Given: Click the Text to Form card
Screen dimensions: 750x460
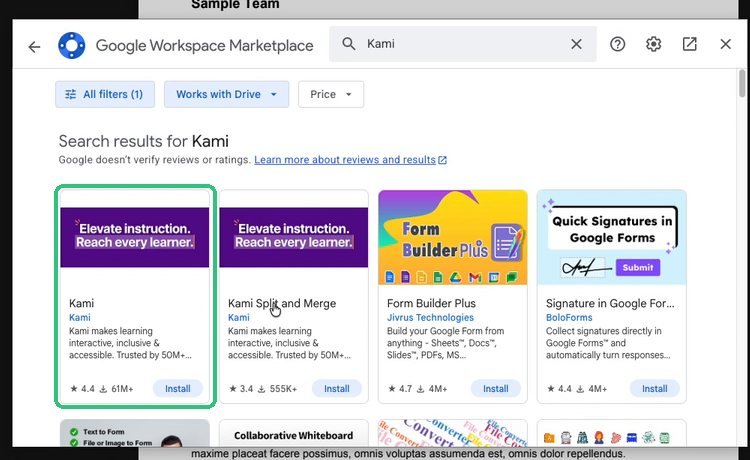Looking at the screenshot, I should [x=135, y=433].
